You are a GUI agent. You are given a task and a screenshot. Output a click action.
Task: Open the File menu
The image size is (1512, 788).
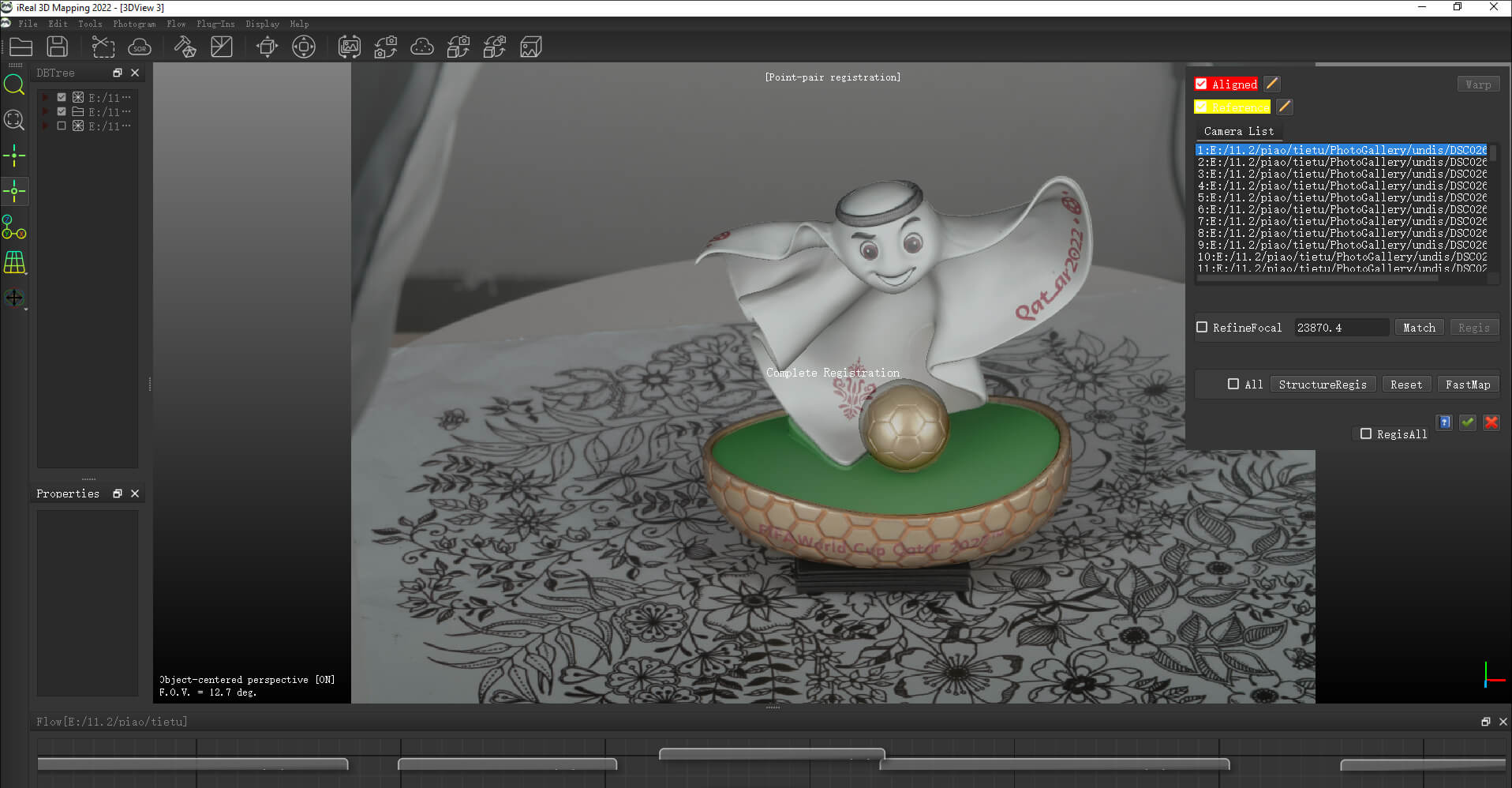[28, 24]
